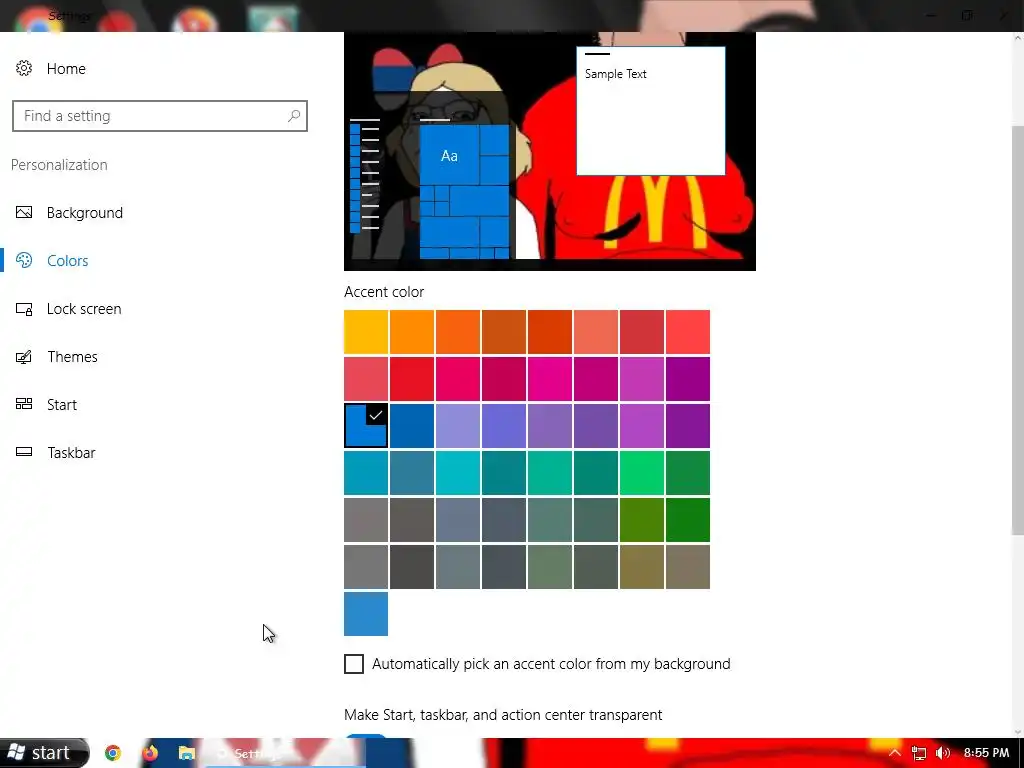1024x768 pixels.
Task: Go to Settings Home
Action: click(x=65, y=69)
